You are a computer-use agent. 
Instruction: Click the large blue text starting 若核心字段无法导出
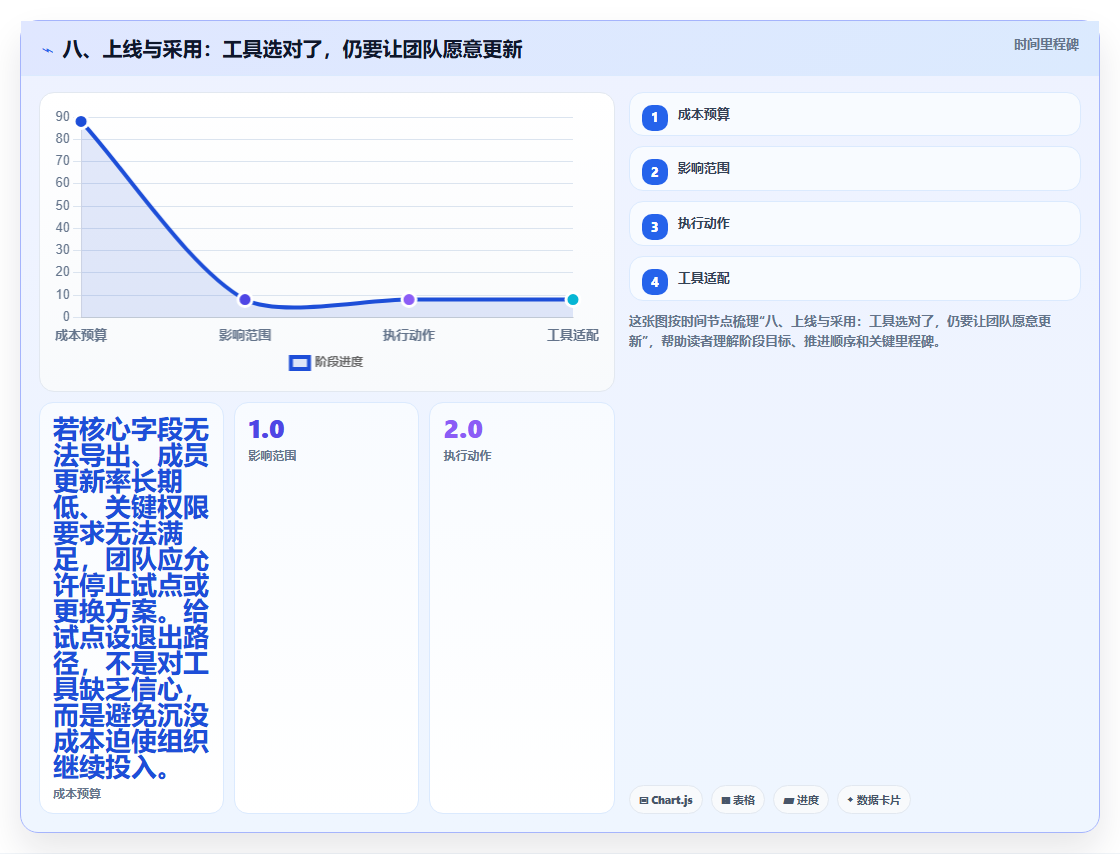tap(131, 598)
